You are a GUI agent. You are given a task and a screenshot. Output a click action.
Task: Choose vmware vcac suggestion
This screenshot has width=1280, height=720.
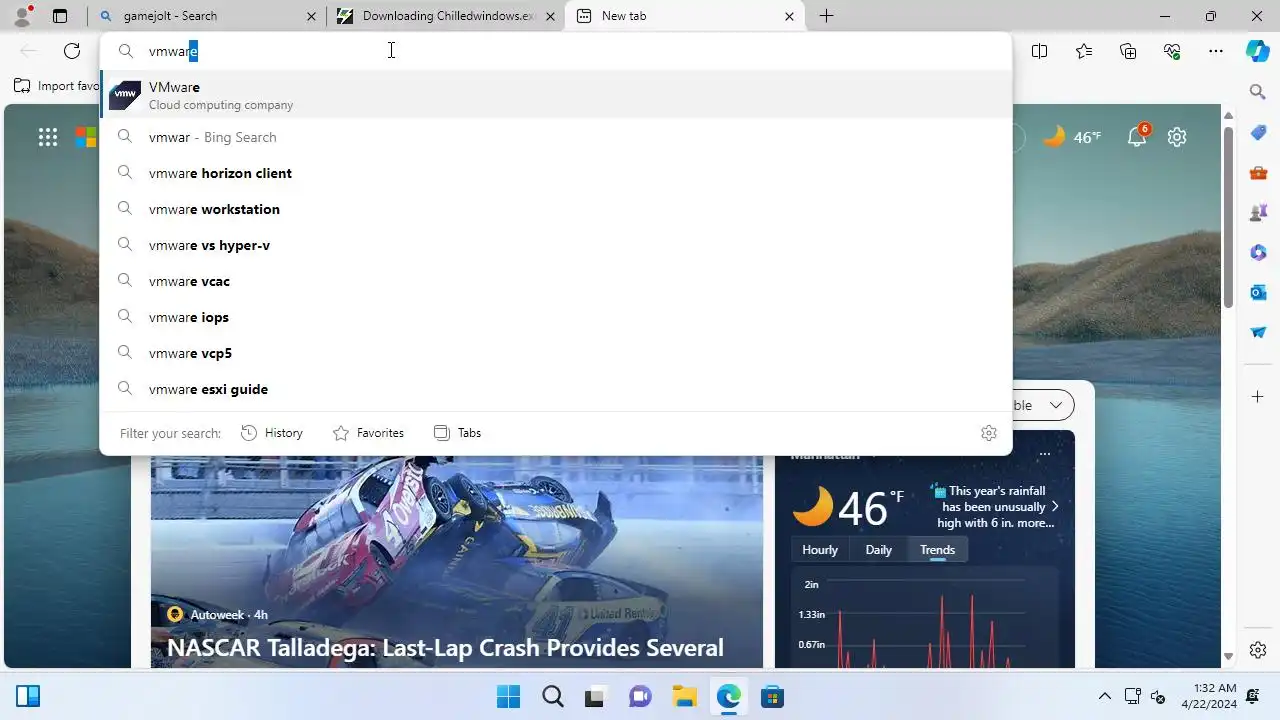click(x=556, y=281)
